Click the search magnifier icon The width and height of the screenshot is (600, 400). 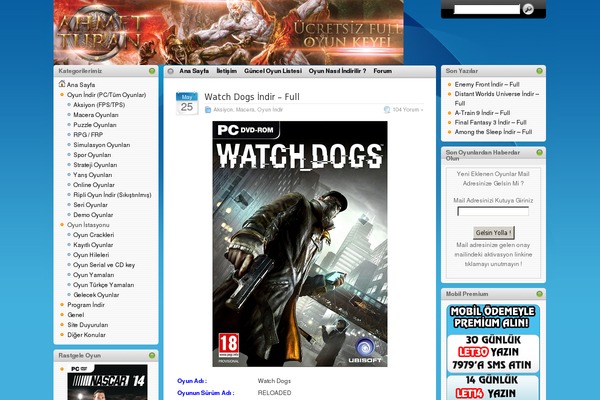(528, 9)
